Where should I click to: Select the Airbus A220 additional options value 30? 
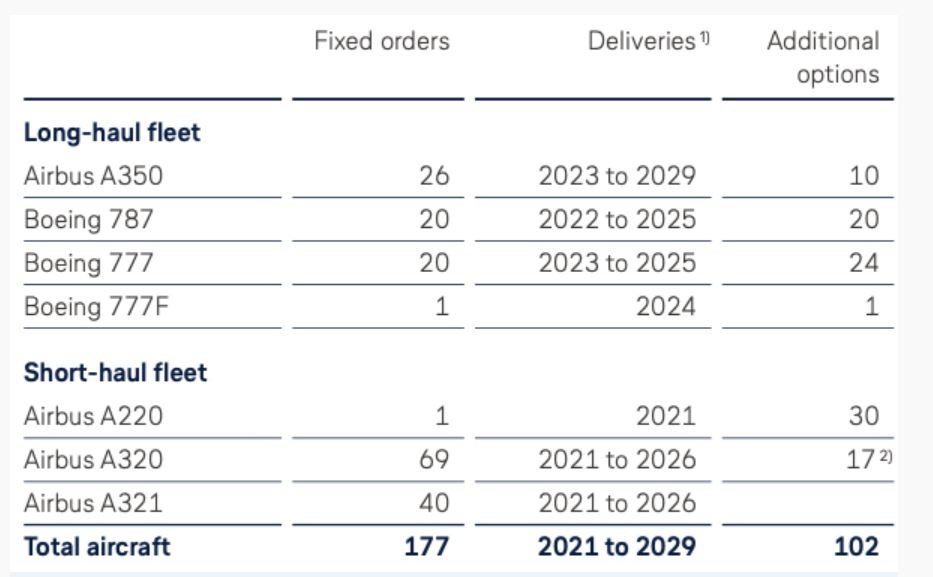click(863, 416)
